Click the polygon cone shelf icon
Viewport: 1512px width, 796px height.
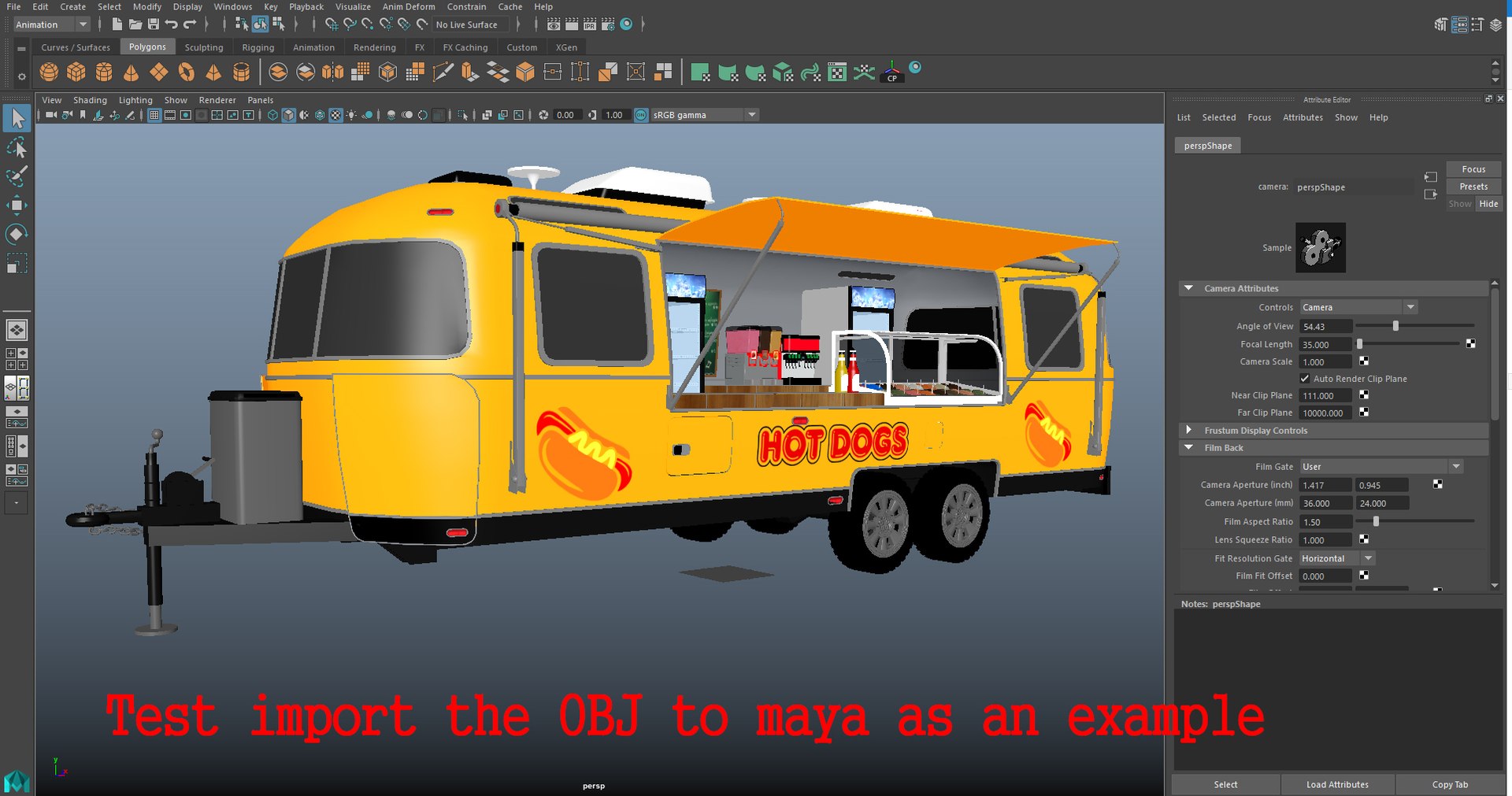(132, 72)
